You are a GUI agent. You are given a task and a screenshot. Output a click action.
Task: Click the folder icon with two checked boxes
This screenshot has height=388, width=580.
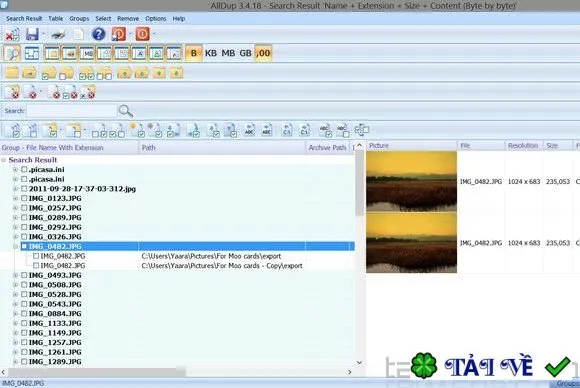point(87,73)
